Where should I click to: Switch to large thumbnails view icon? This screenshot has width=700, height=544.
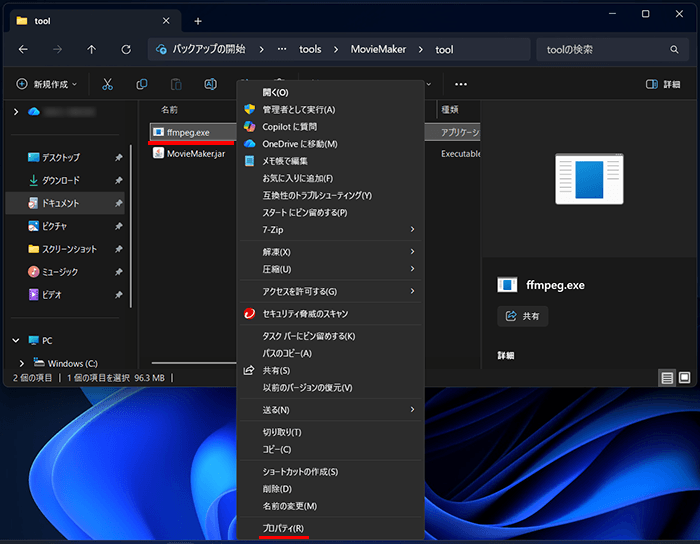pos(684,378)
